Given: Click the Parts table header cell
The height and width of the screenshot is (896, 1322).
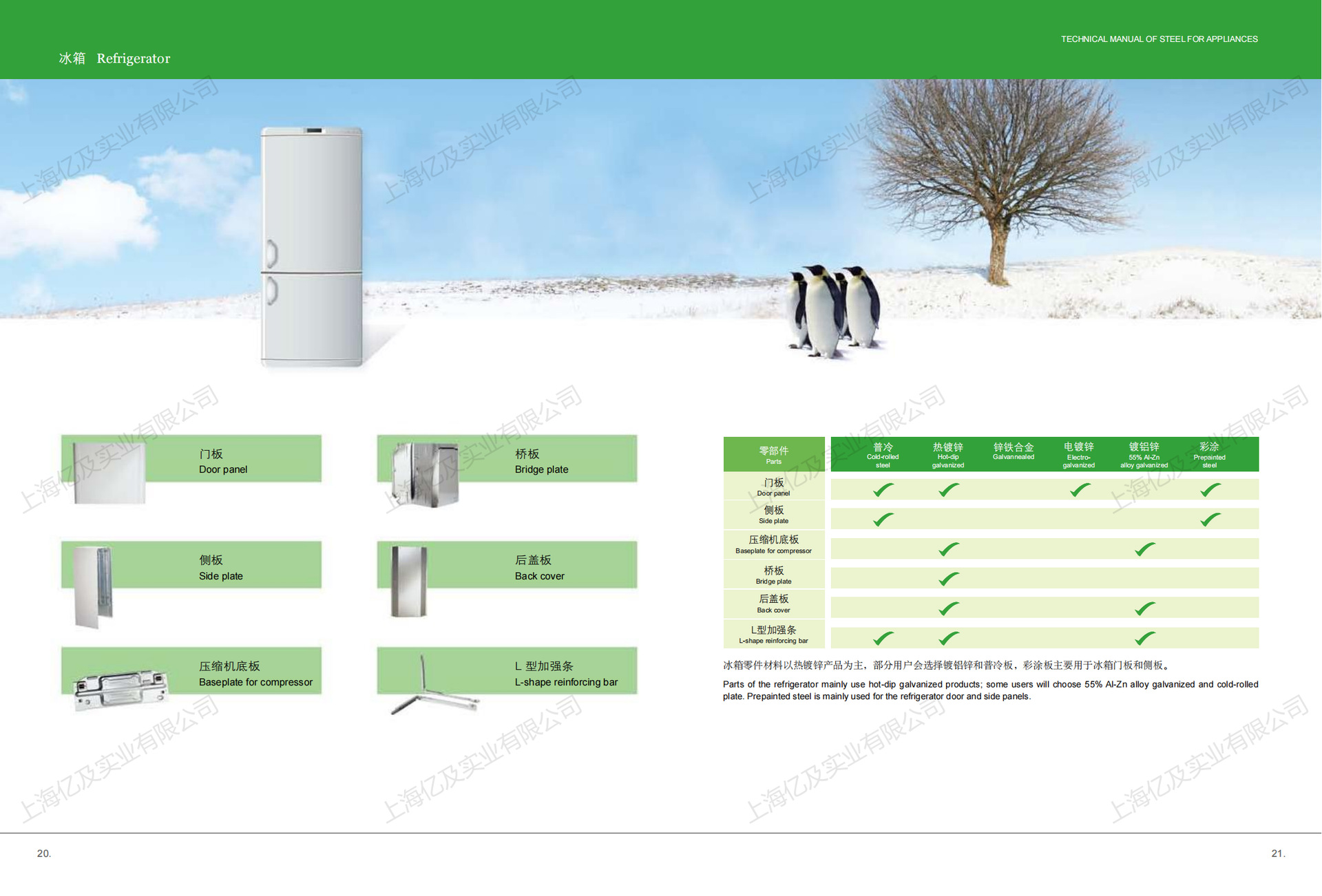Looking at the screenshot, I should [773, 454].
